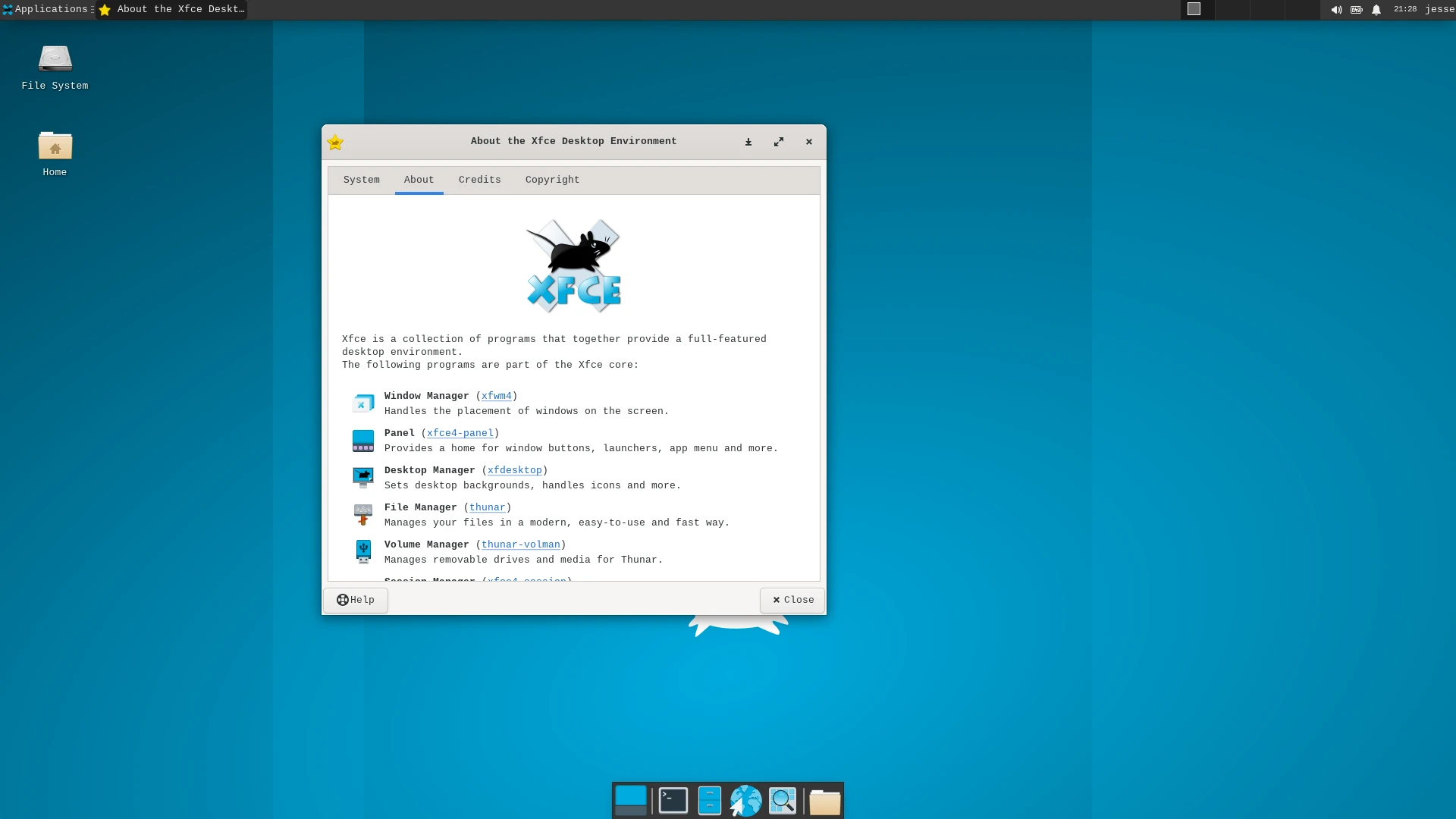Open the application finder dock icon
The height and width of the screenshot is (819, 1456).
tap(783, 800)
